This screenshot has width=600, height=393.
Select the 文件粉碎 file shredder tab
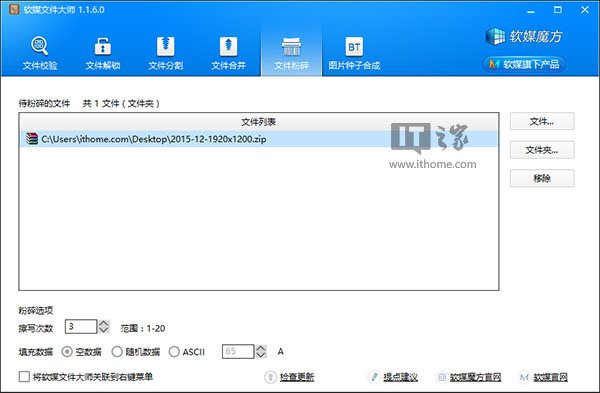click(291, 53)
